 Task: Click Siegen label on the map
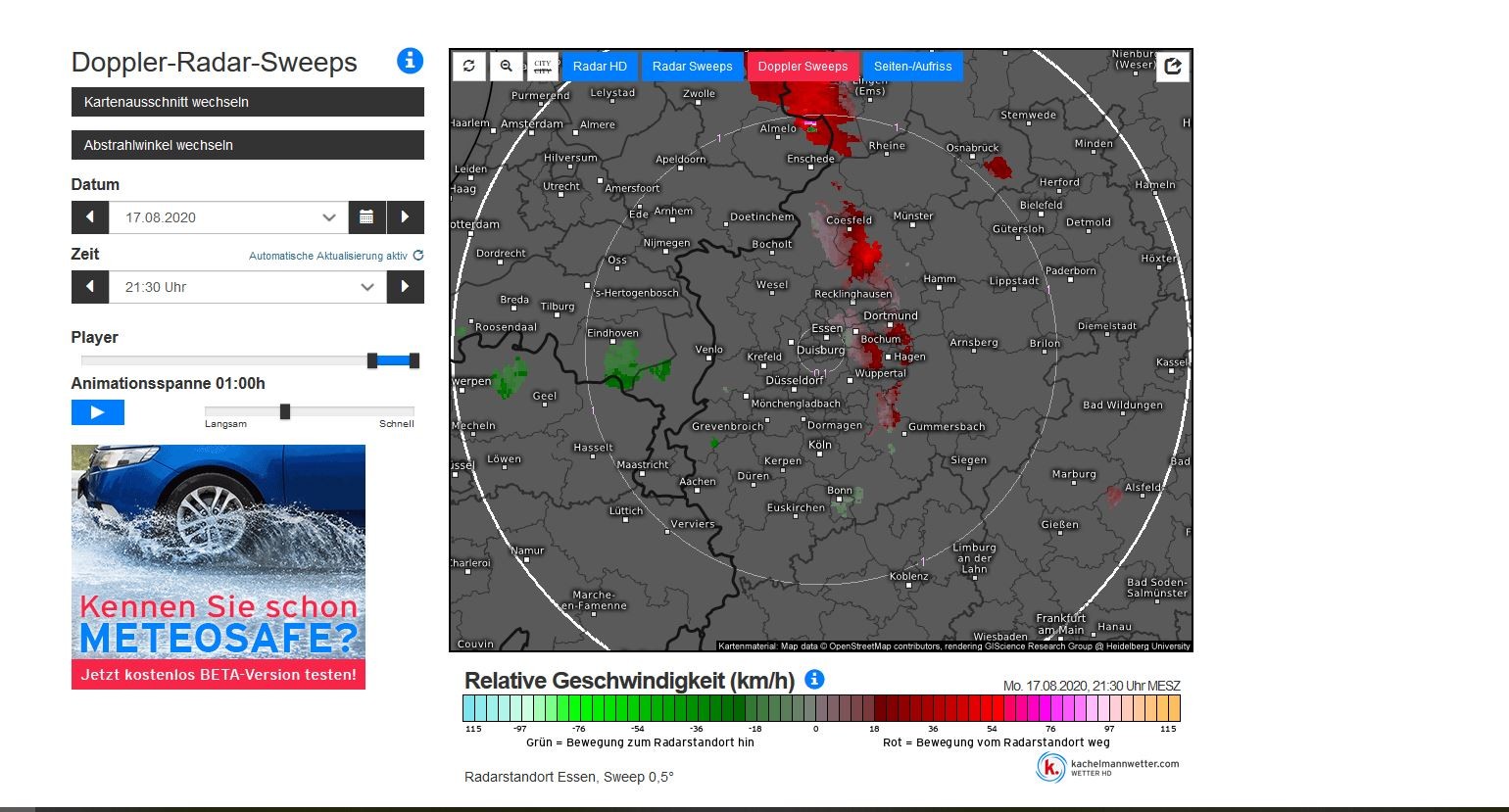point(969,460)
